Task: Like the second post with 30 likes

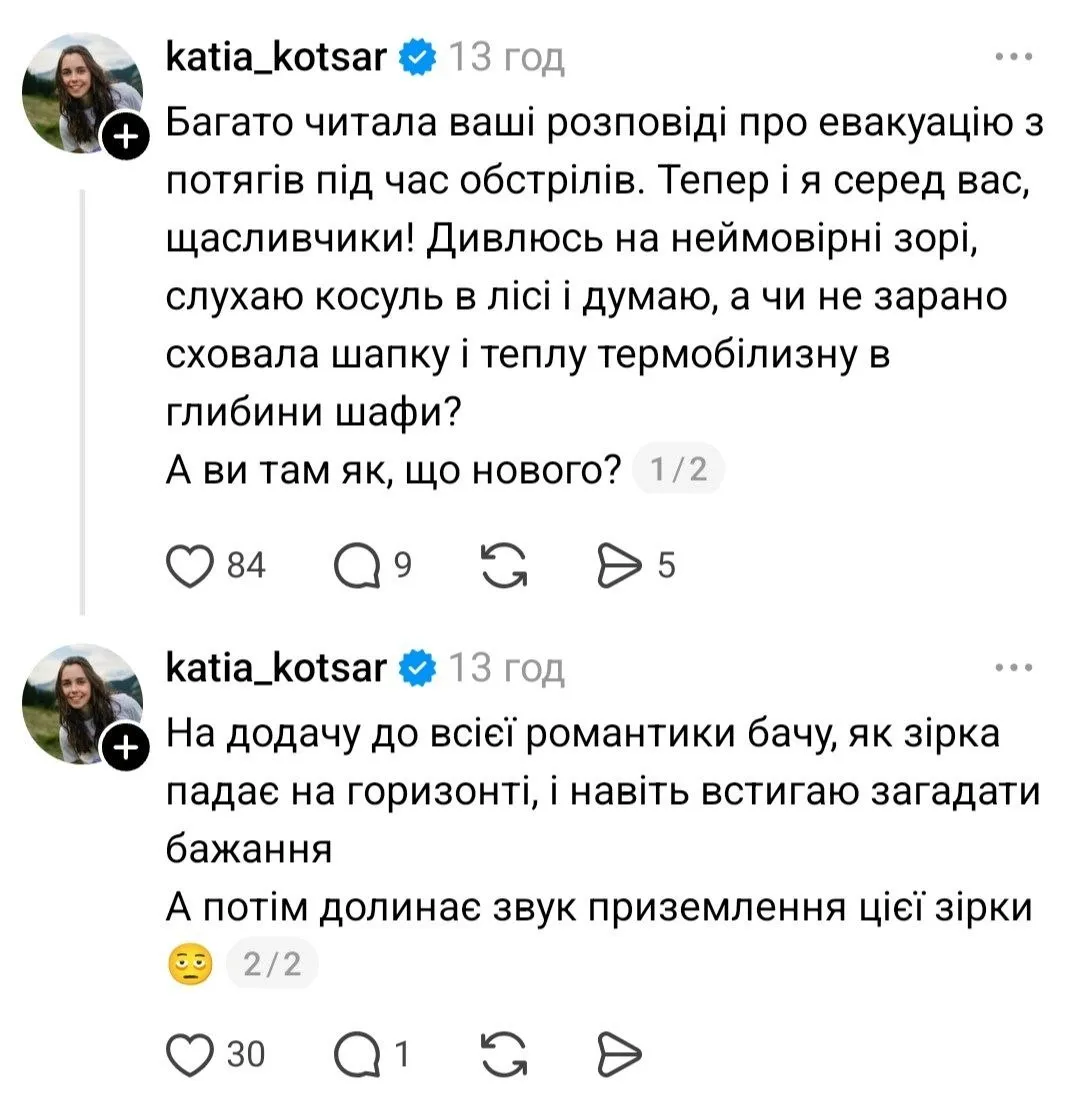Action: [x=189, y=1055]
